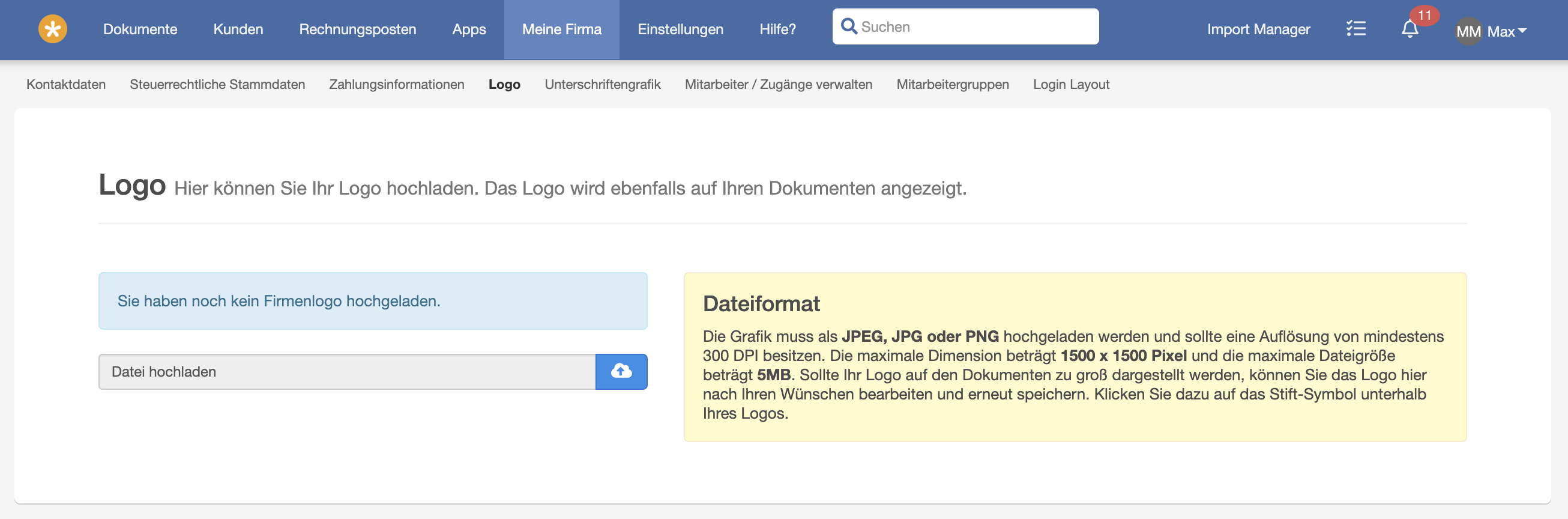The image size is (1568, 519).
Task: Switch to Steuerrechtliche Stammdaten tab
Action: pyautogui.click(x=217, y=84)
